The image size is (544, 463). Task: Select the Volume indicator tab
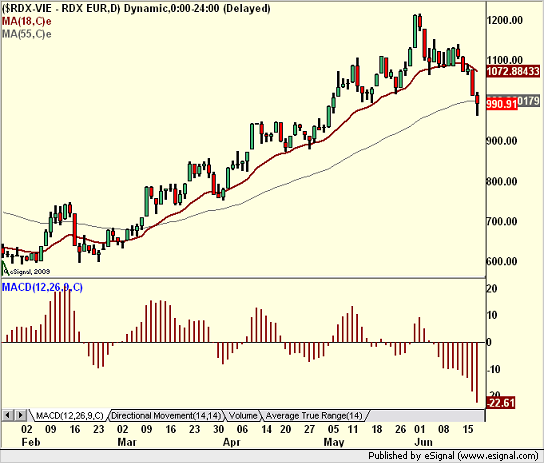243,415
